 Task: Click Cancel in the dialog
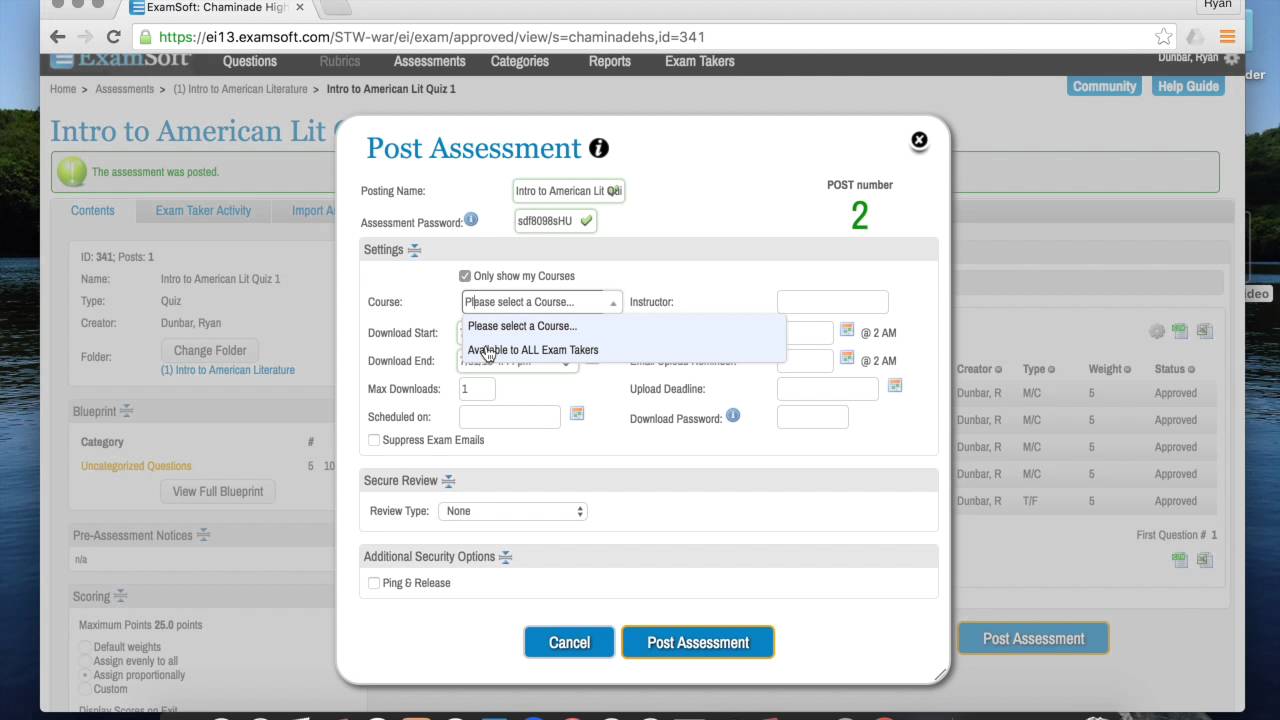pos(569,642)
